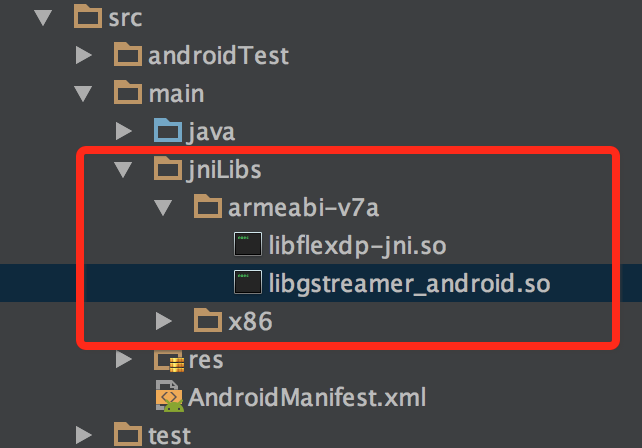Collapse the src folder arrow
The width and height of the screenshot is (642, 448).
[x=43, y=18]
